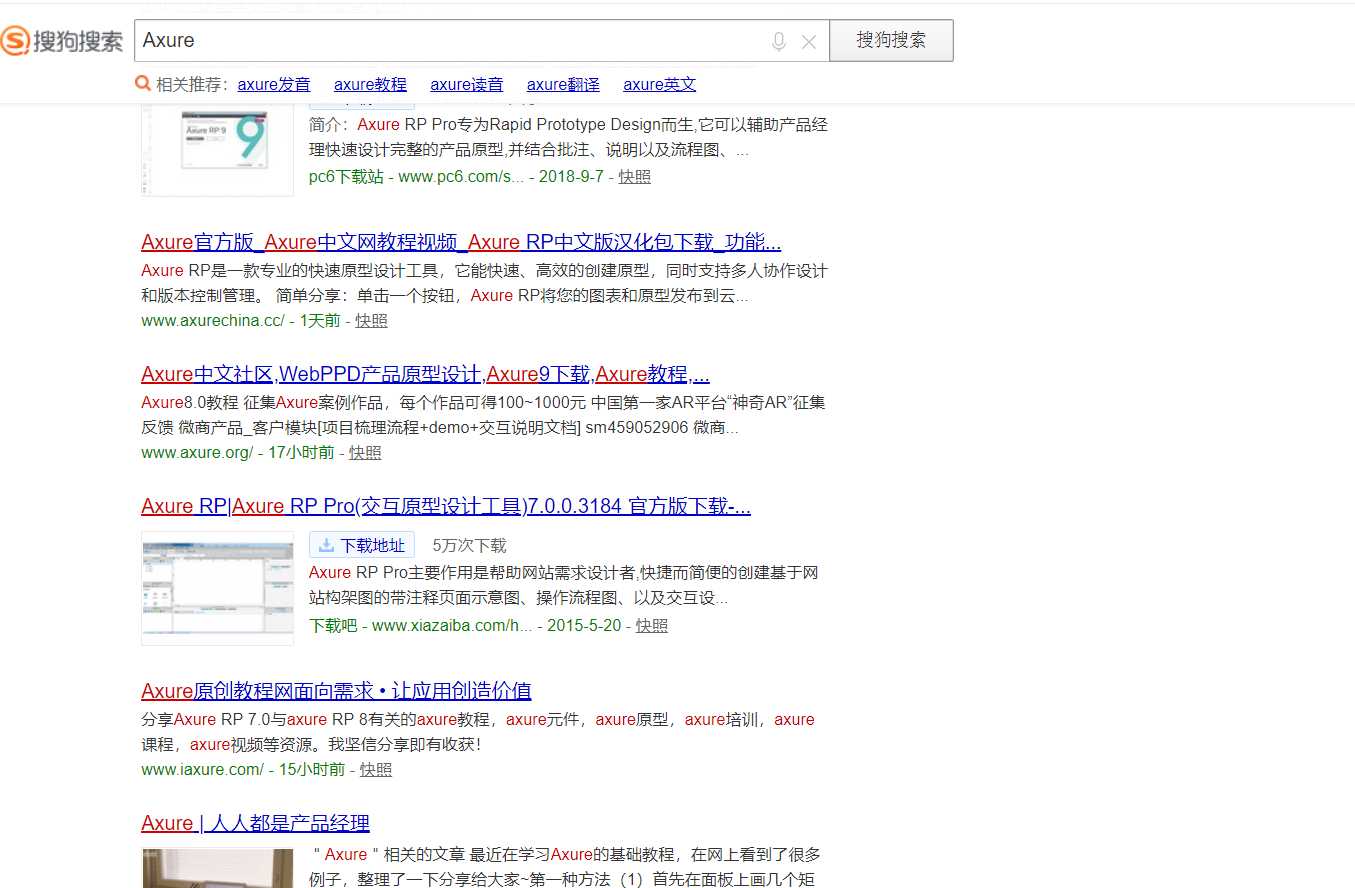
Task: Open related suggestion axure英文
Action: [x=659, y=85]
